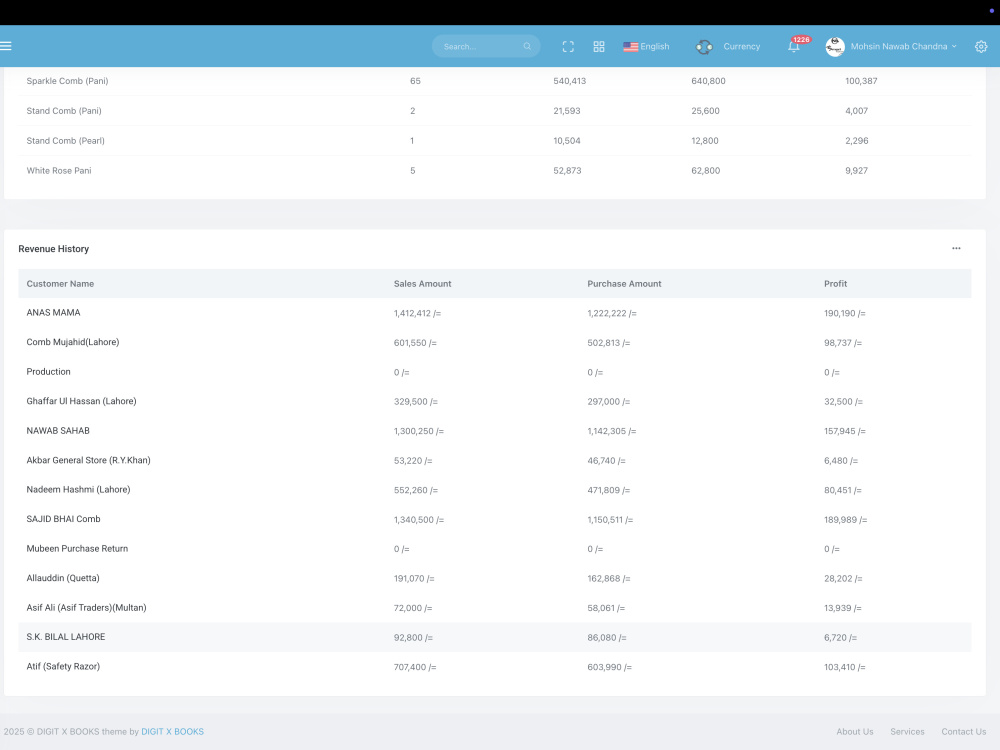Open notifications bell with 1226 badge
The width and height of the screenshot is (1000, 750).
tap(794, 46)
